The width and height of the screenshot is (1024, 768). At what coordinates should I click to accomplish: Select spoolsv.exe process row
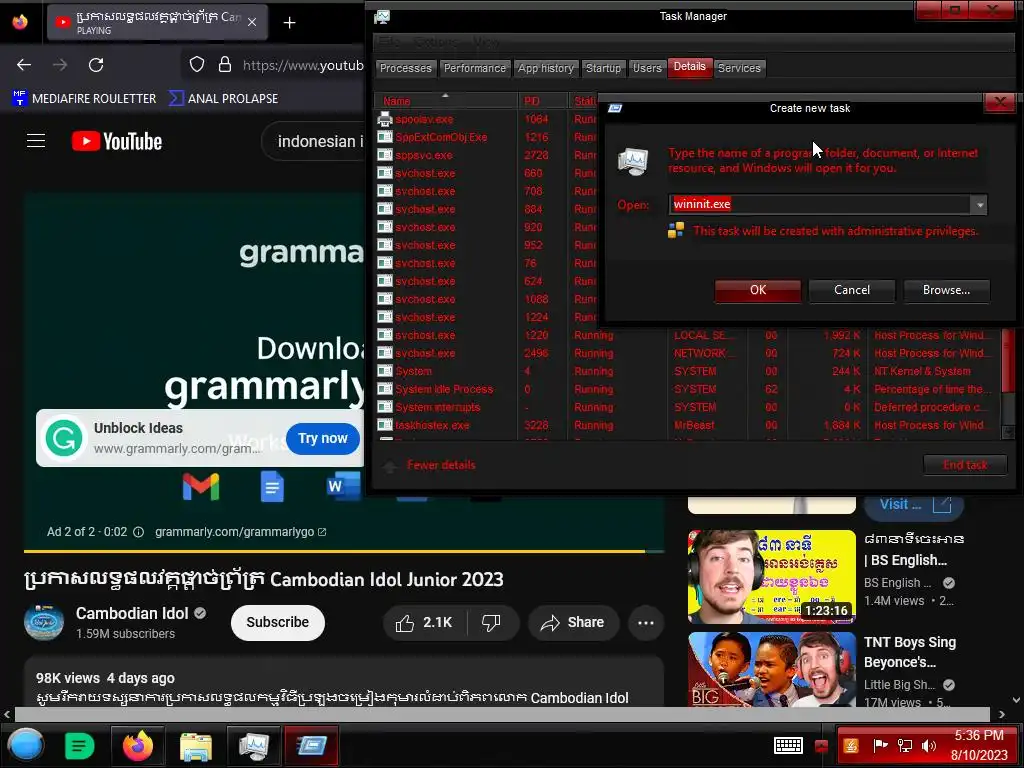coord(486,120)
